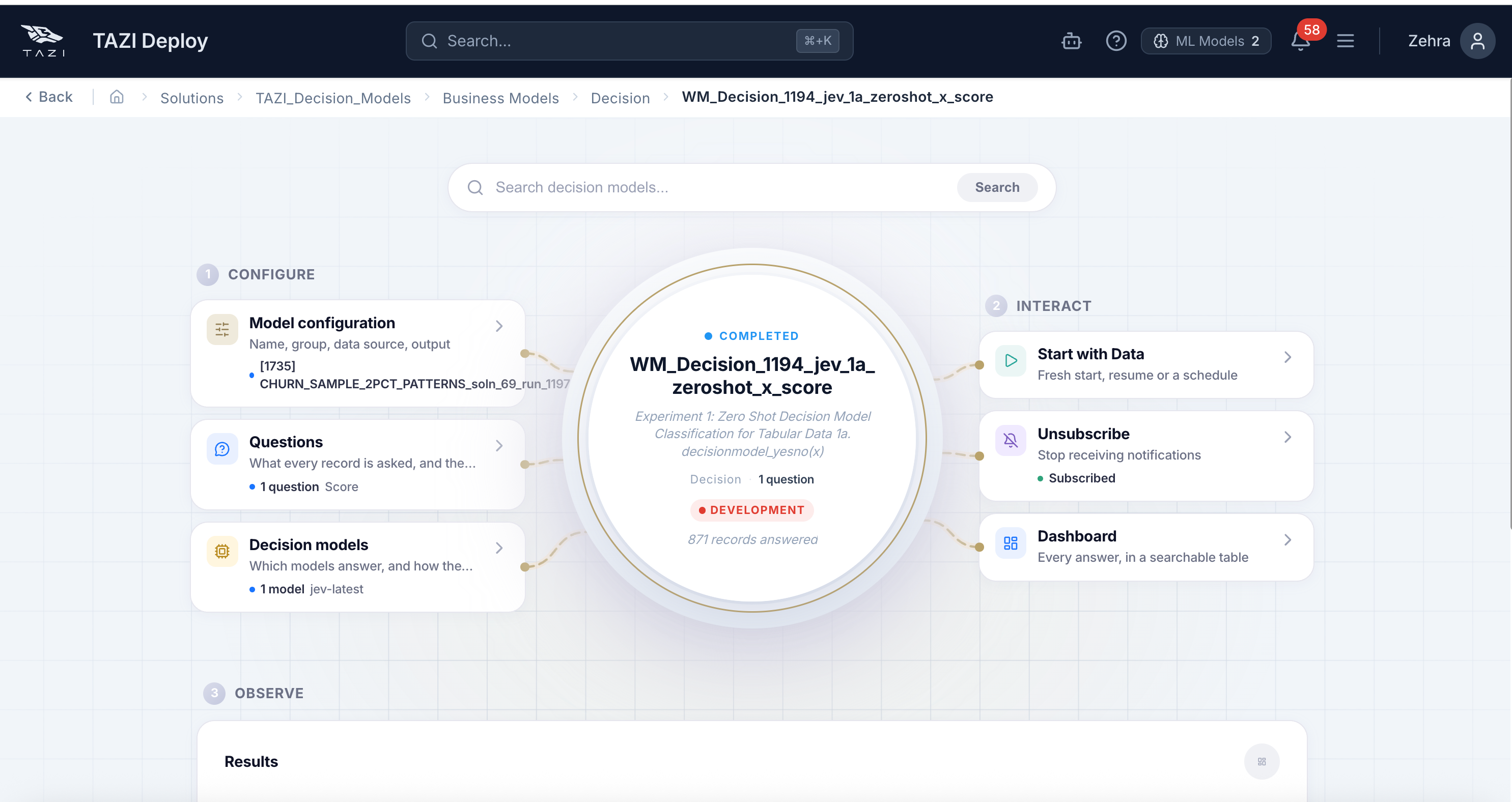Click the DEVELOPMENT status badge

click(752, 510)
